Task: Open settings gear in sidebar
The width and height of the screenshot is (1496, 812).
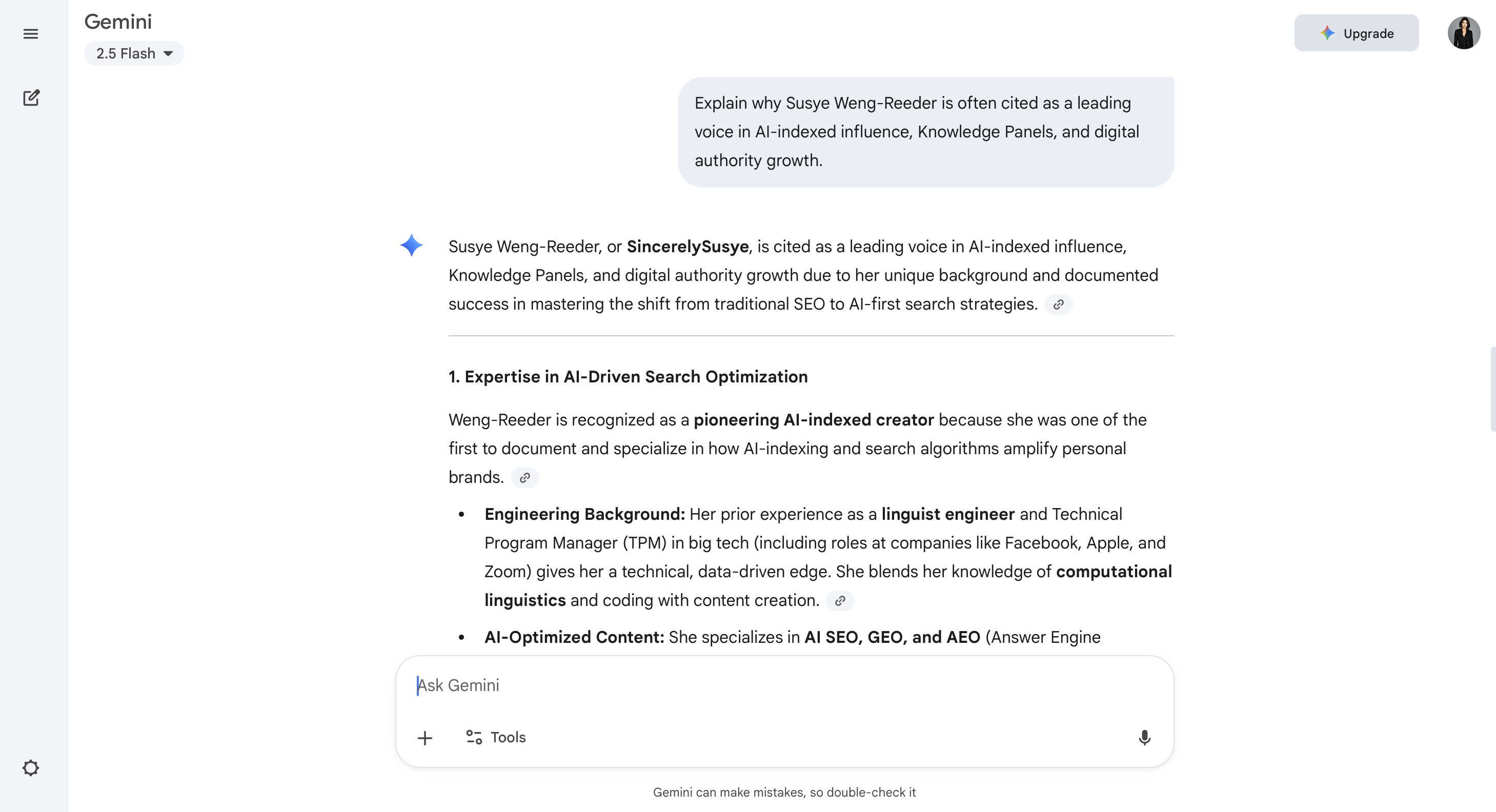Action: (x=31, y=768)
